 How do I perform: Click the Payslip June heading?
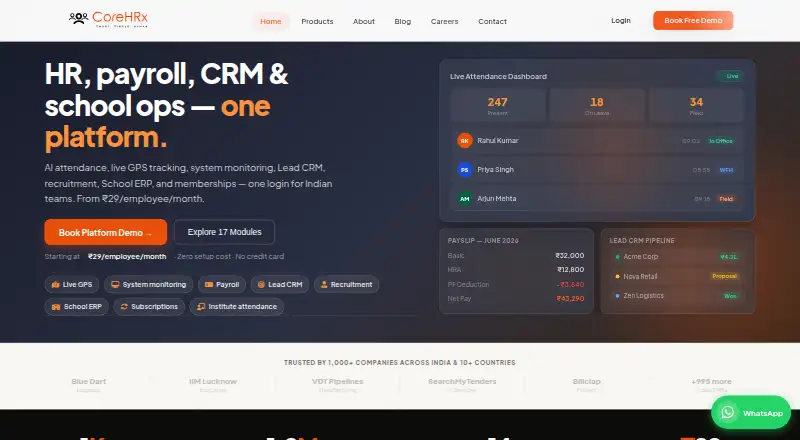[483, 240]
